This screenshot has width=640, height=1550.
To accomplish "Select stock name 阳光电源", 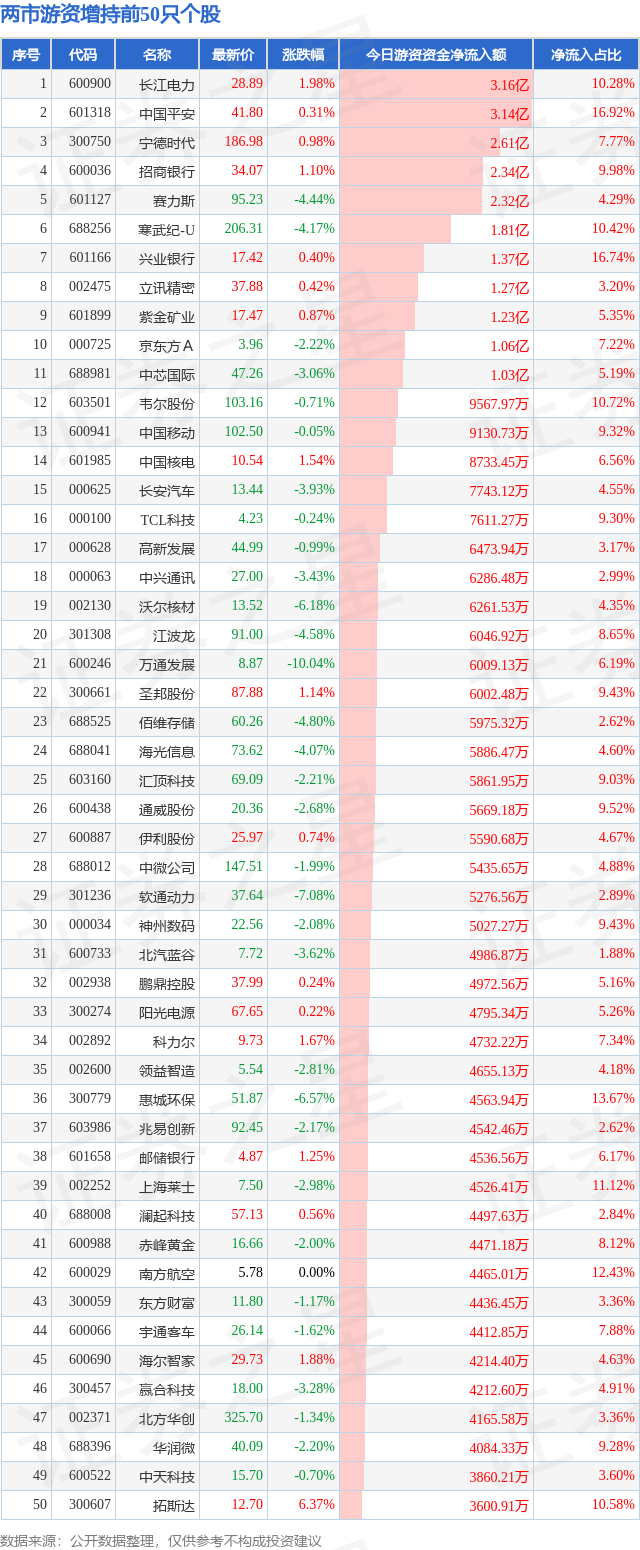I will click(x=168, y=1013).
